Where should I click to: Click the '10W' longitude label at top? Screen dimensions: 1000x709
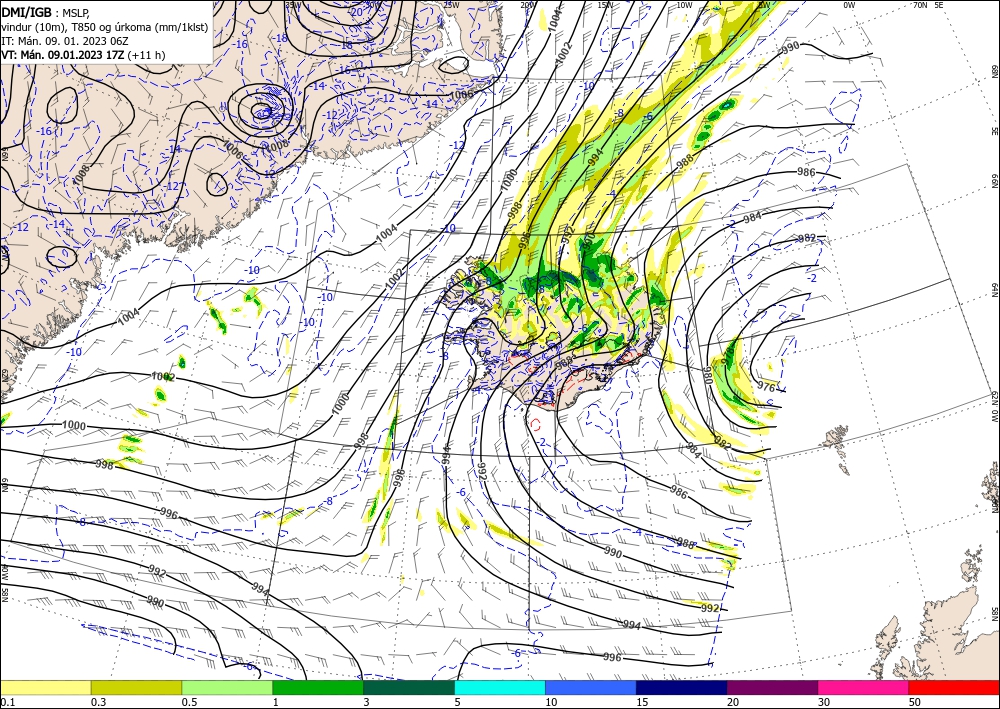click(684, 5)
